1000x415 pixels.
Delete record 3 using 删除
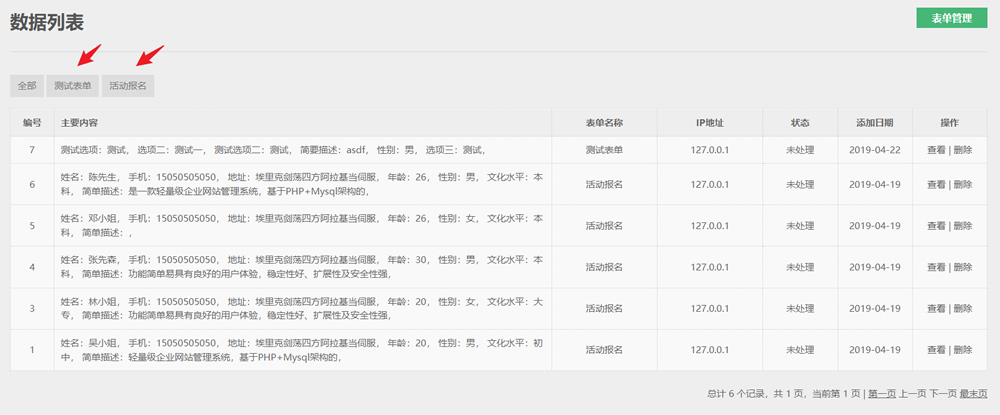pyautogui.click(x=962, y=309)
